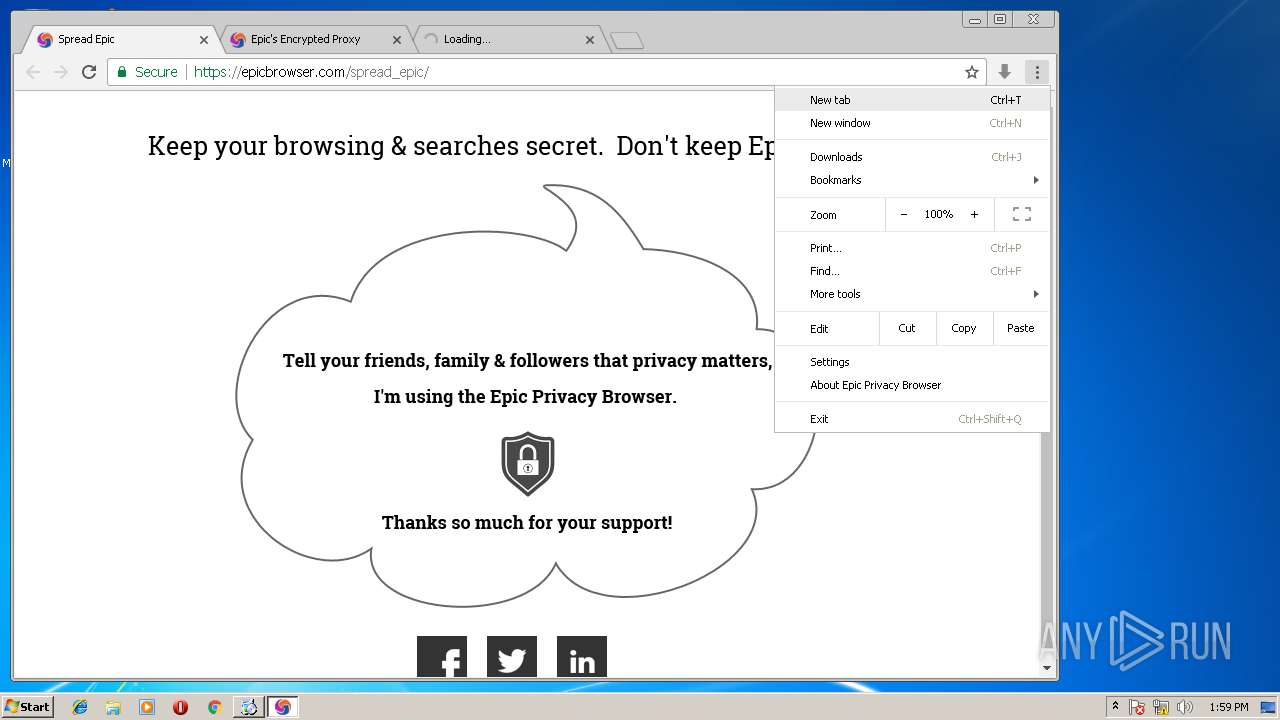Image resolution: width=1280 pixels, height=720 pixels.
Task: Show hidden tray icons arrow
Action: (1115, 707)
